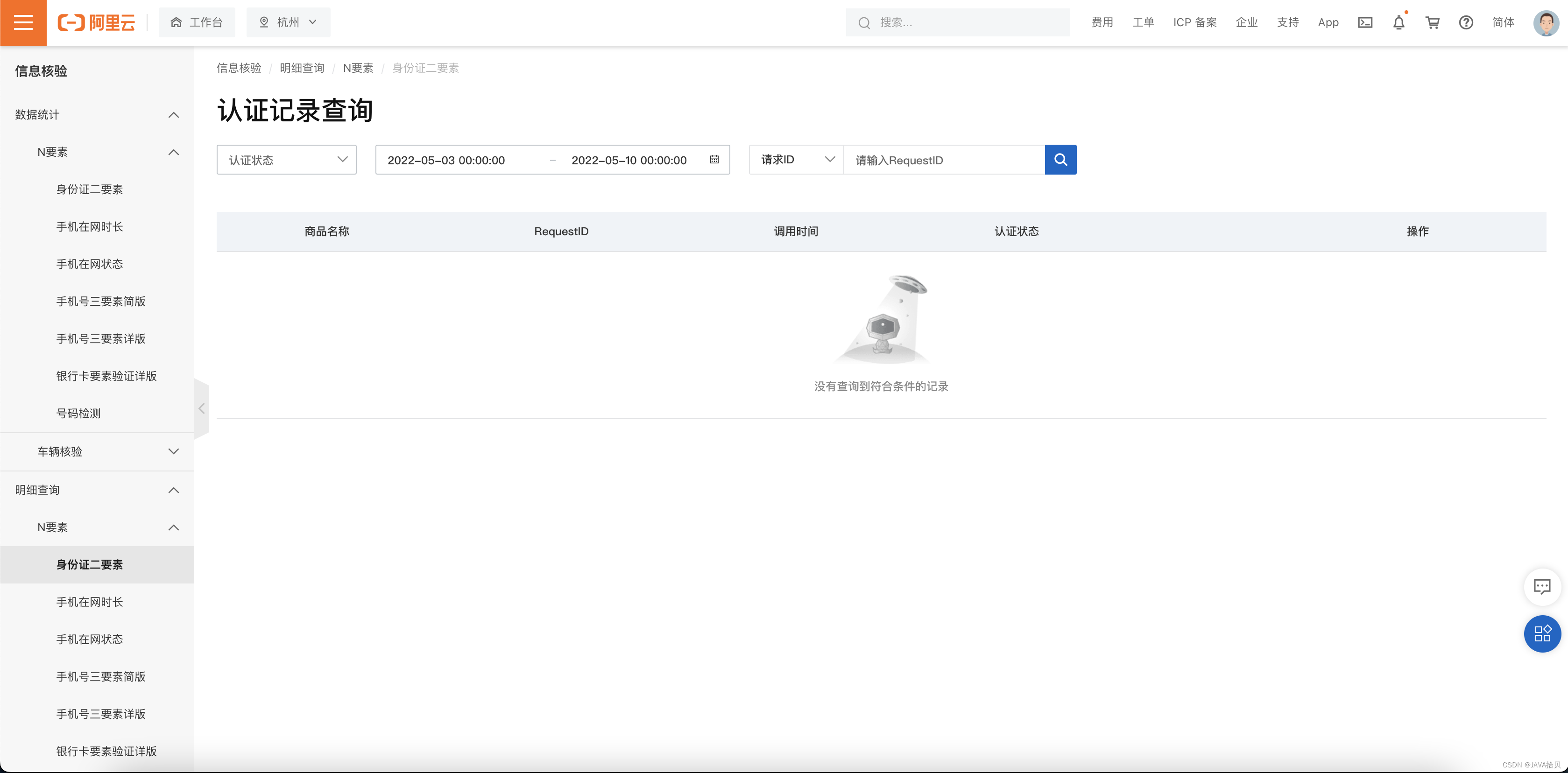Select 手机在网时长 under 数据统计
This screenshot has width=1568, height=773.
coord(90,226)
